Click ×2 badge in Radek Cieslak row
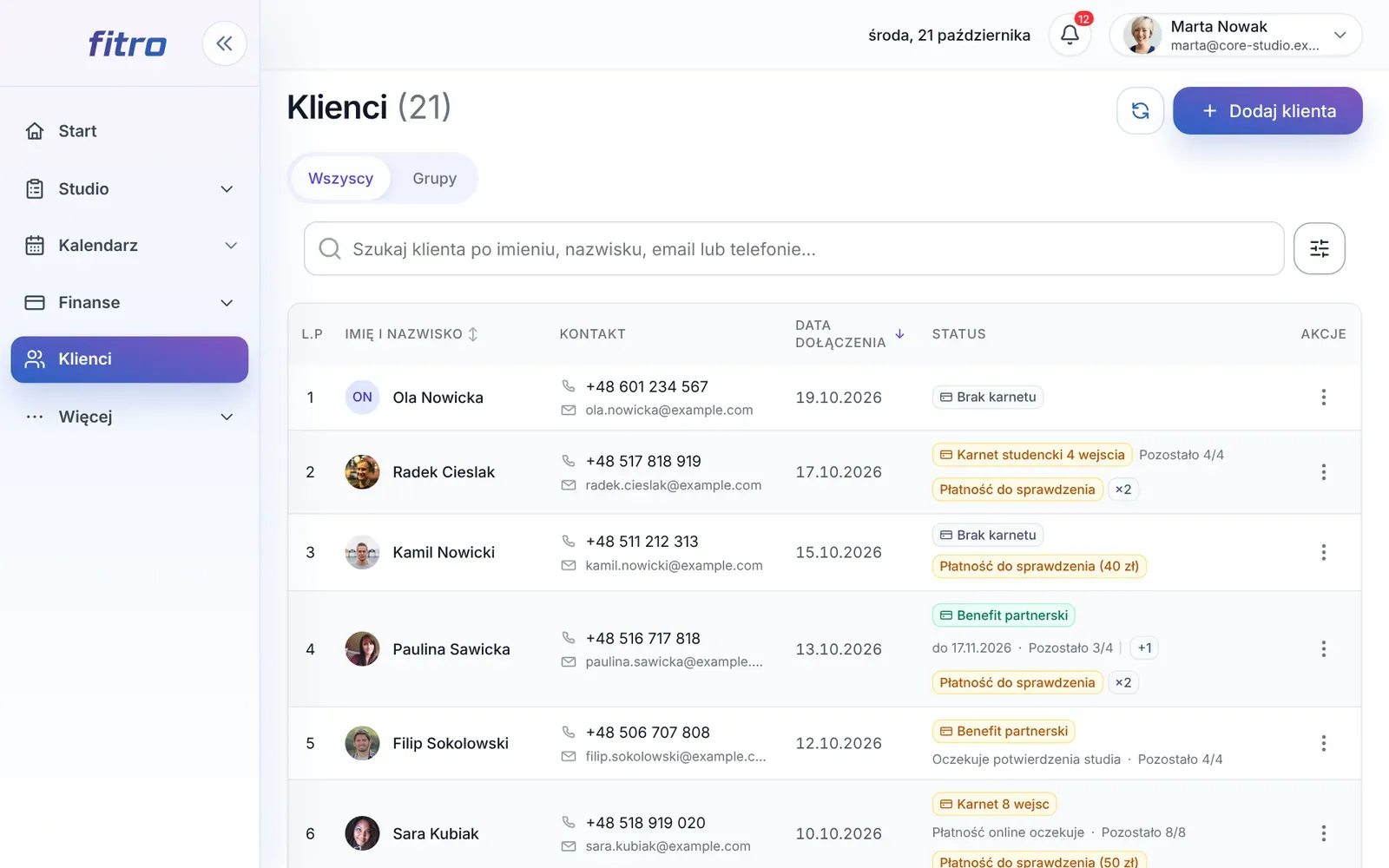This screenshot has width=1389, height=868. point(1123,490)
